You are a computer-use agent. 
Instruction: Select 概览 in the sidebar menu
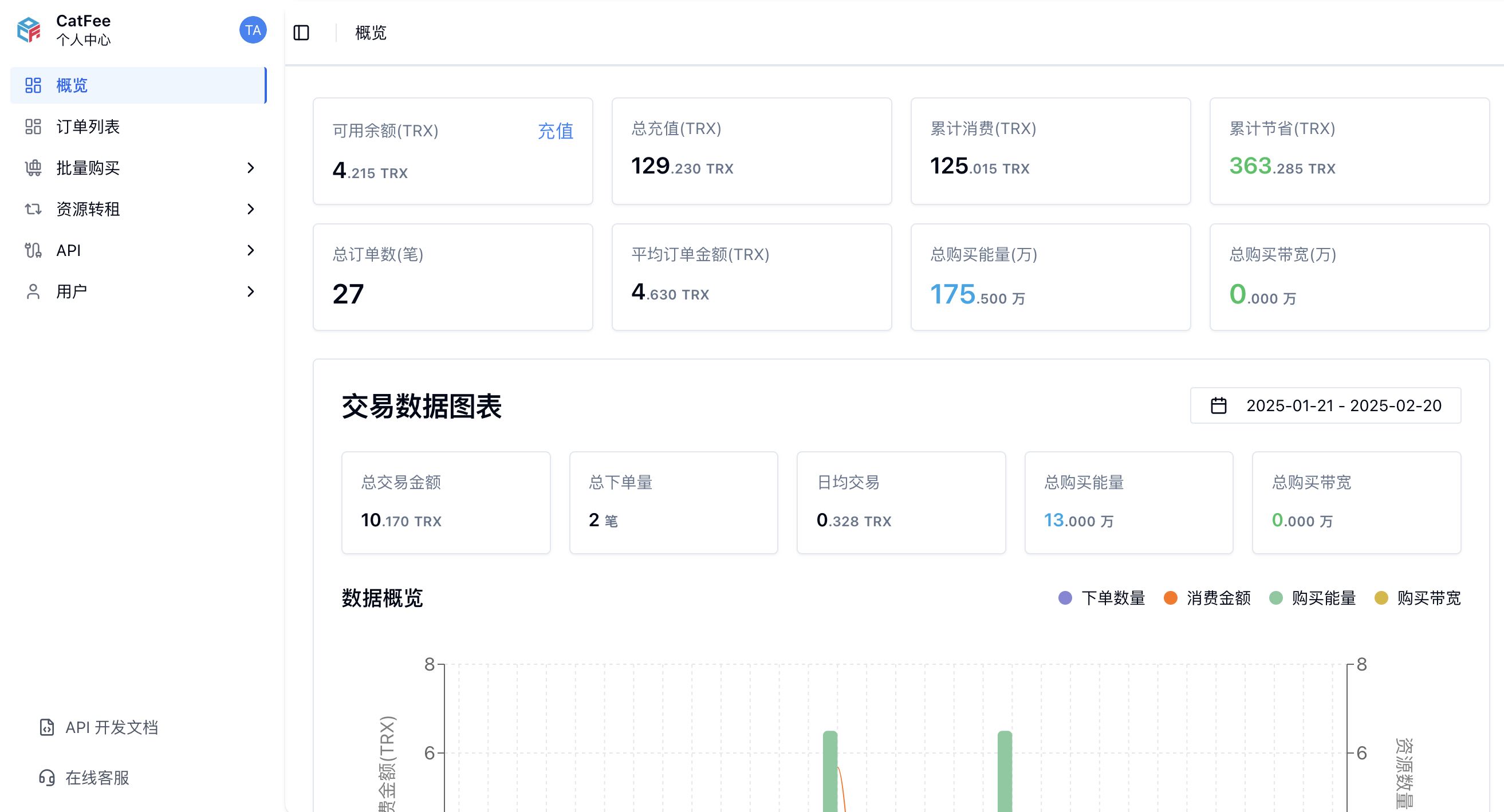(x=139, y=85)
